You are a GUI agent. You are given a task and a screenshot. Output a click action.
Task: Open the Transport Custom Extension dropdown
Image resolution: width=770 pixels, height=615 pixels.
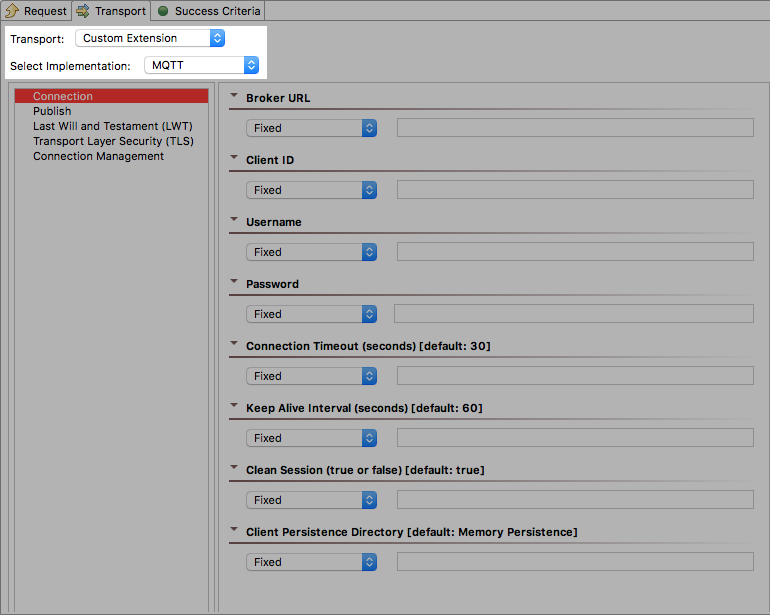(x=150, y=38)
